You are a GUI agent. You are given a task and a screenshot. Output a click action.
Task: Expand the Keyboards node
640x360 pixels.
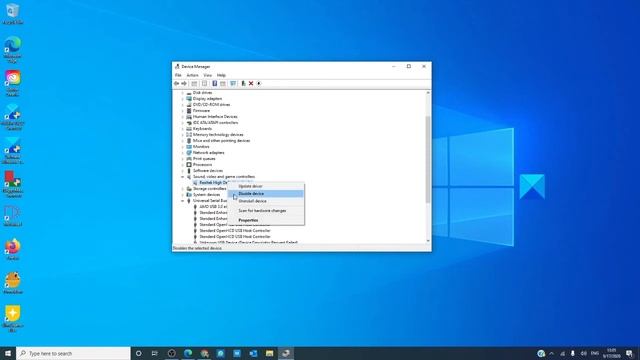[x=182, y=129]
